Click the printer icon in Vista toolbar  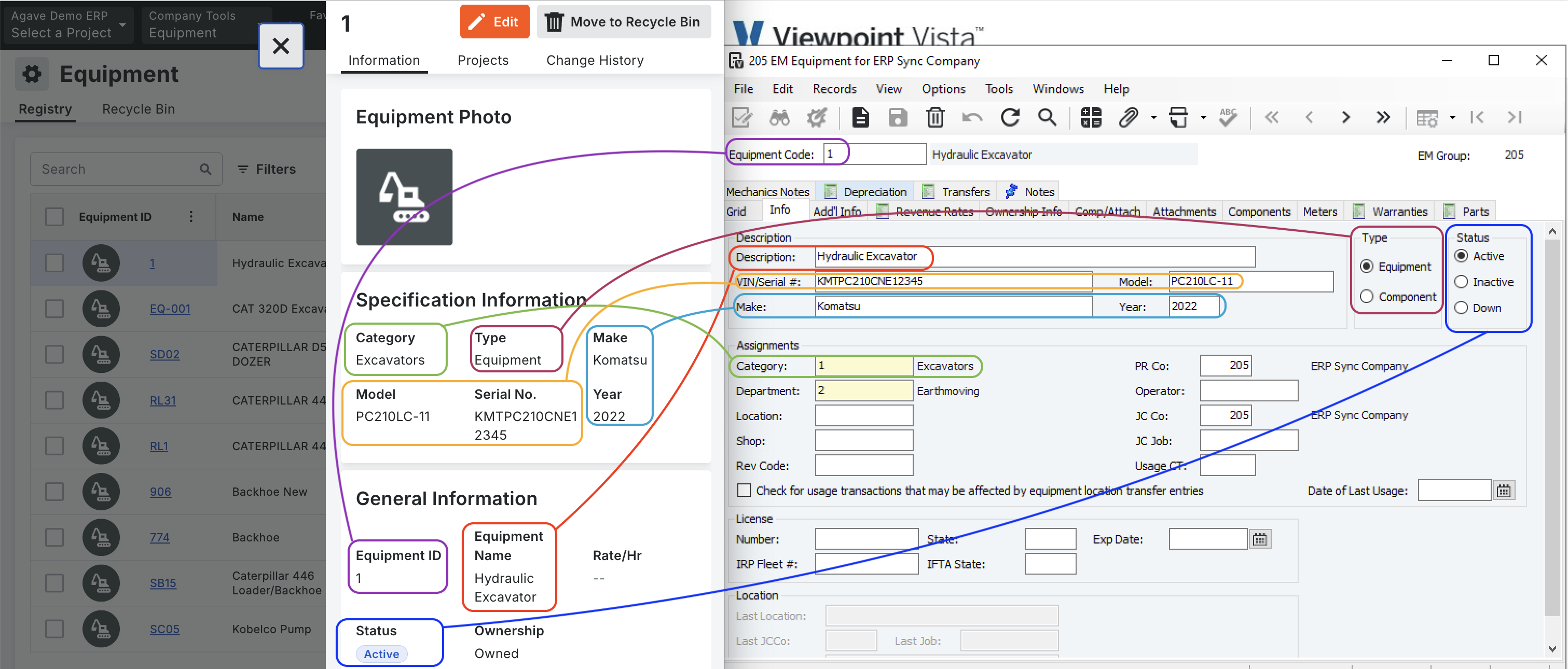[1178, 117]
